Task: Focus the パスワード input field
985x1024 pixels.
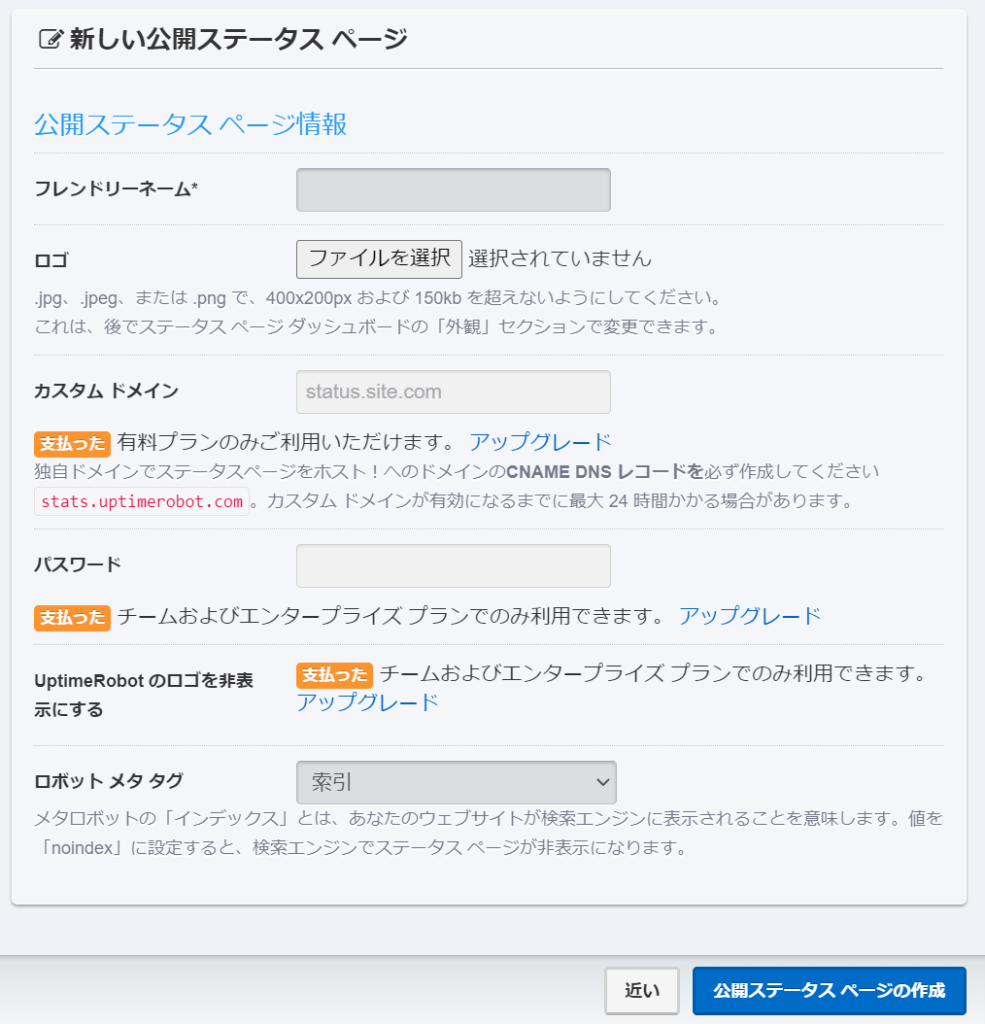Action: click(x=453, y=566)
